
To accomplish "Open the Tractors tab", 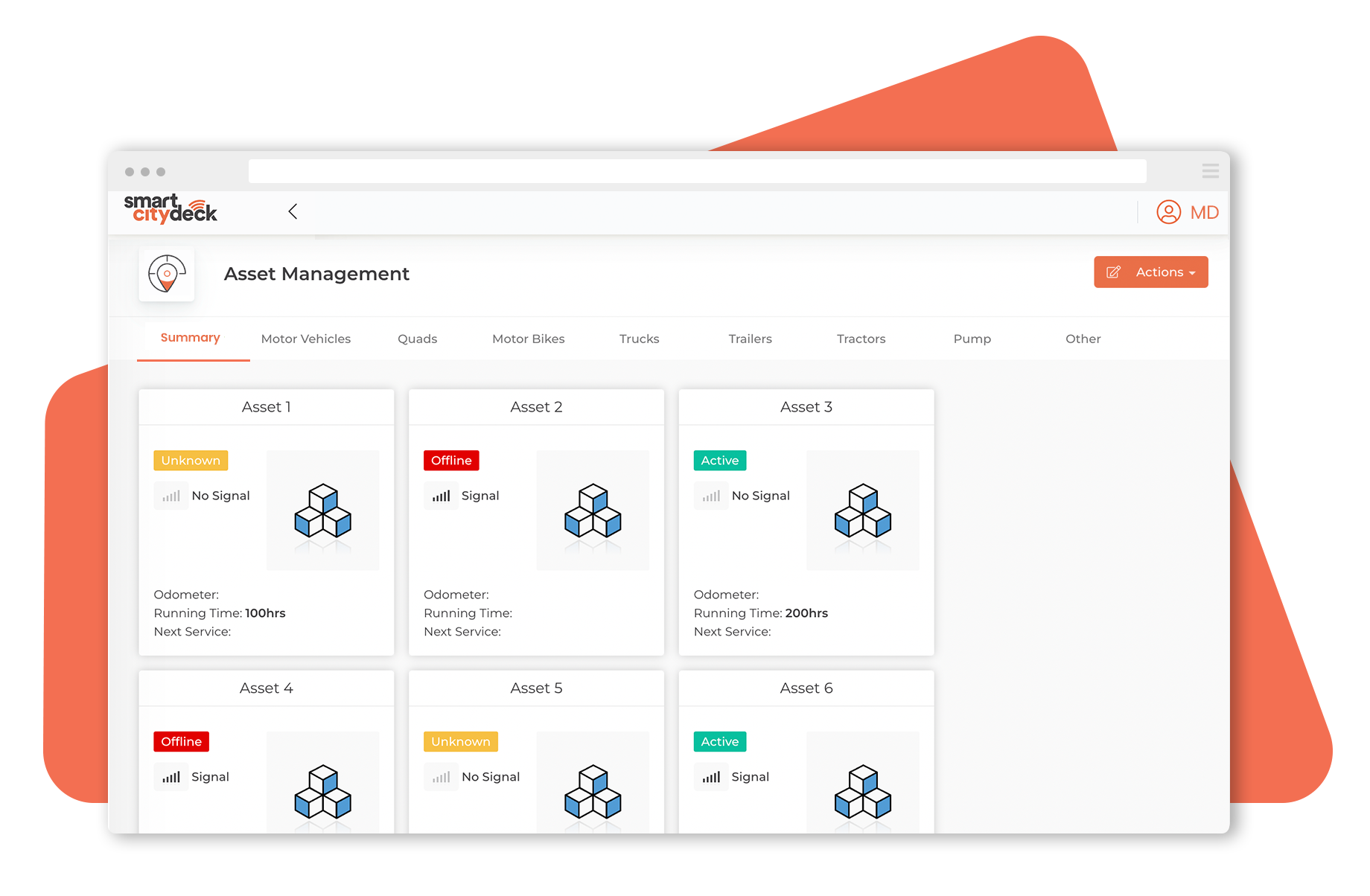I will pos(861,339).
